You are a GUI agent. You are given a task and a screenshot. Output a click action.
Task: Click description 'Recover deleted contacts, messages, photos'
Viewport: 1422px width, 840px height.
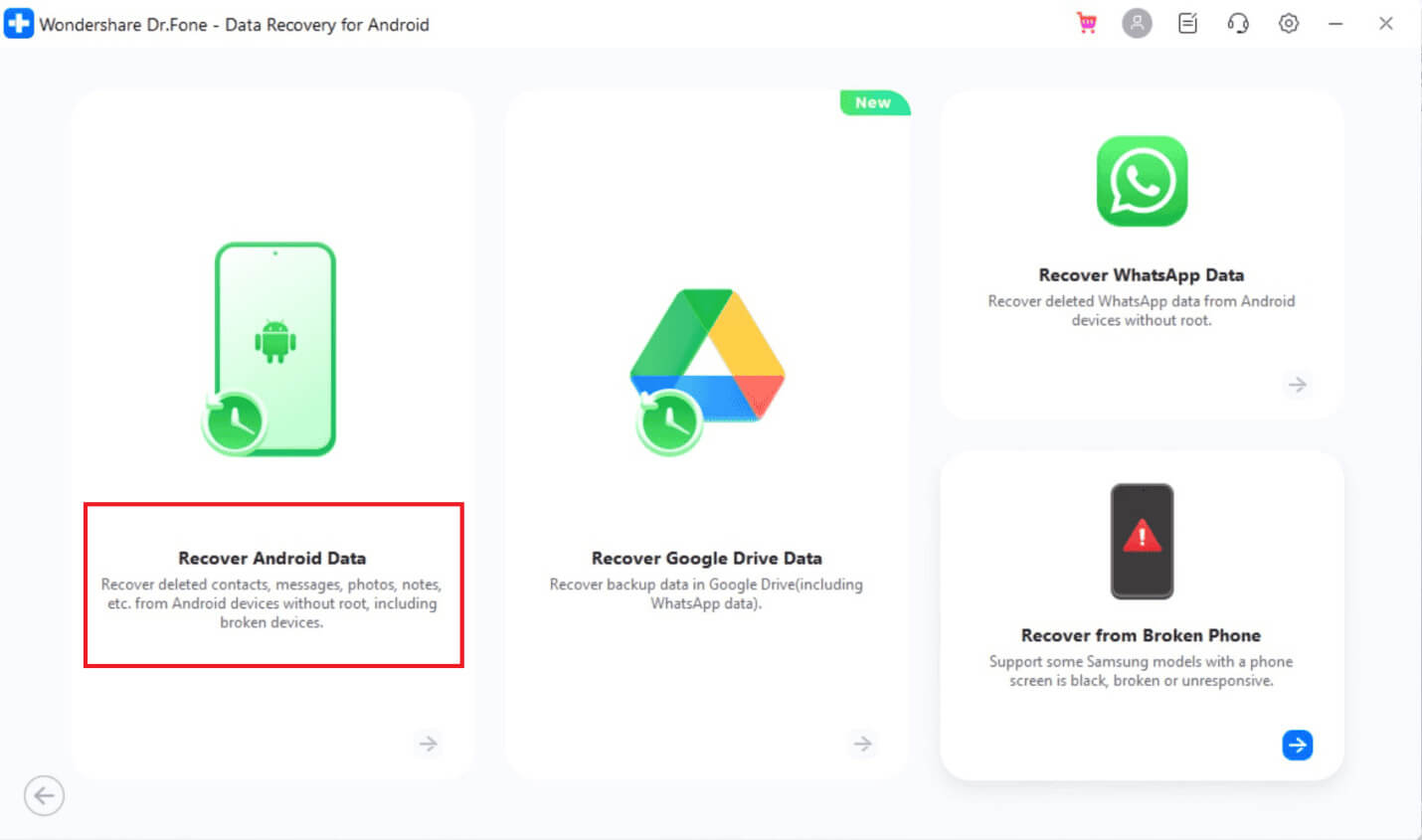[x=271, y=603]
